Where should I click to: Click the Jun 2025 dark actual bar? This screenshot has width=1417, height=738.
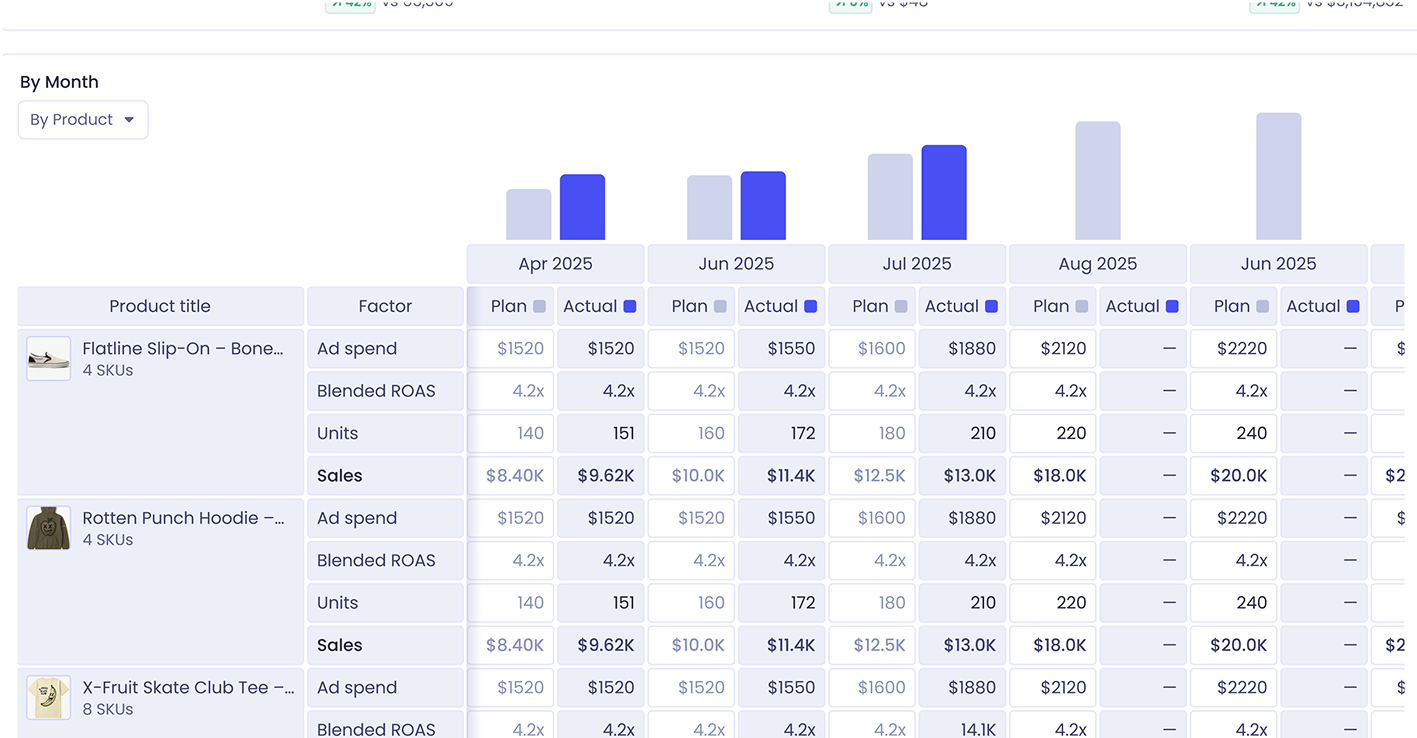763,206
